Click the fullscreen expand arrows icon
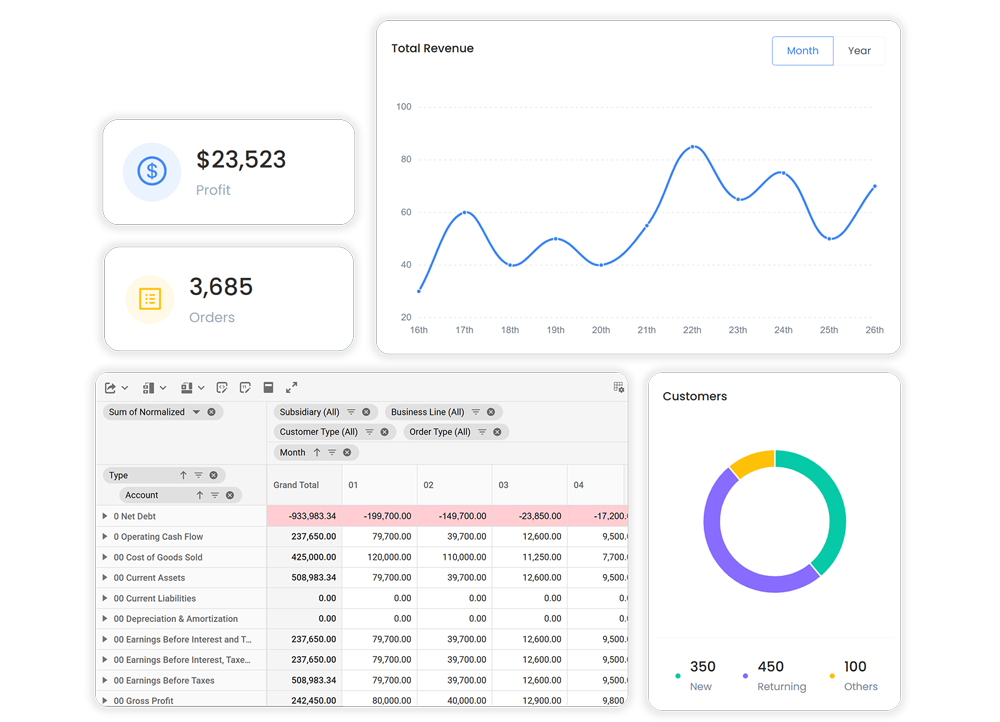This screenshot has width=1000, height=722. point(292,388)
